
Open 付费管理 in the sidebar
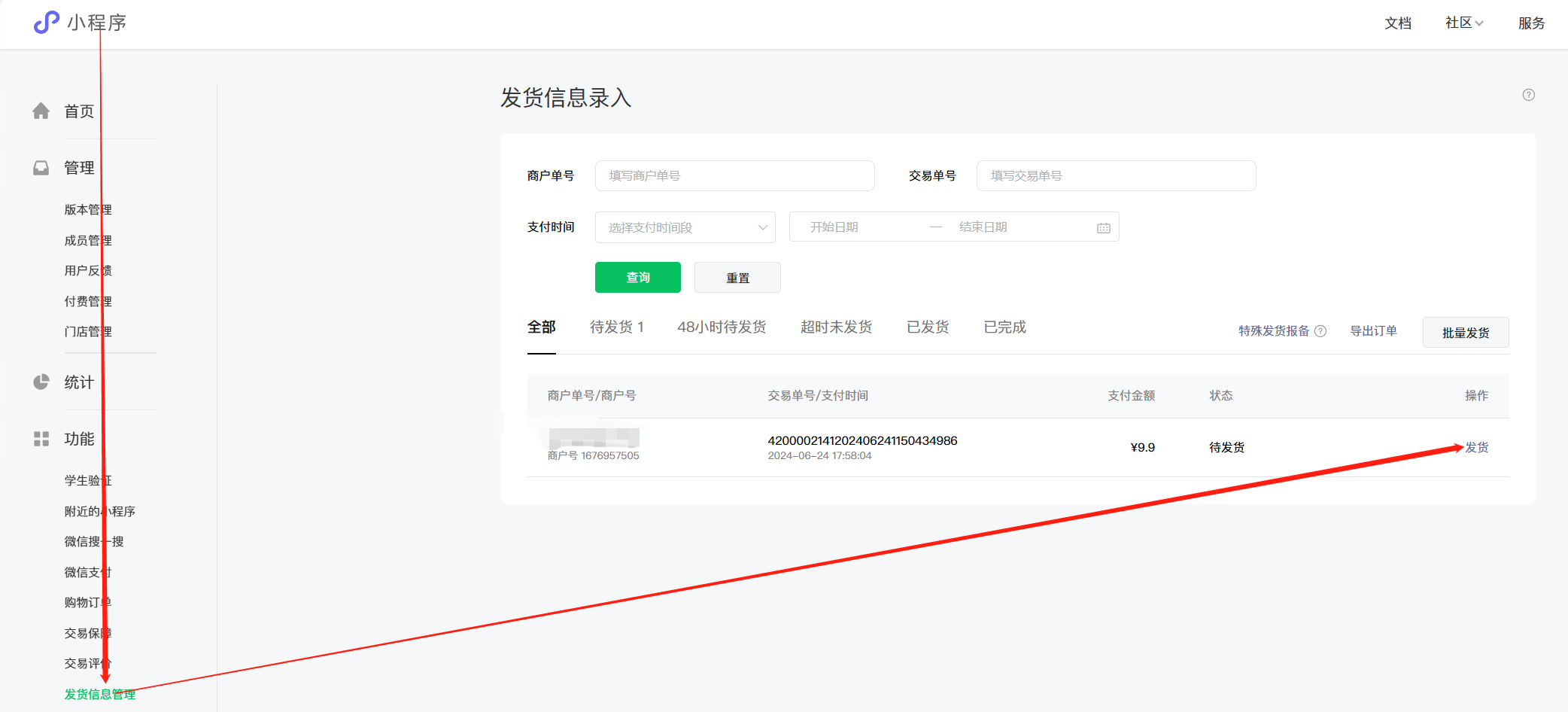[88, 302]
